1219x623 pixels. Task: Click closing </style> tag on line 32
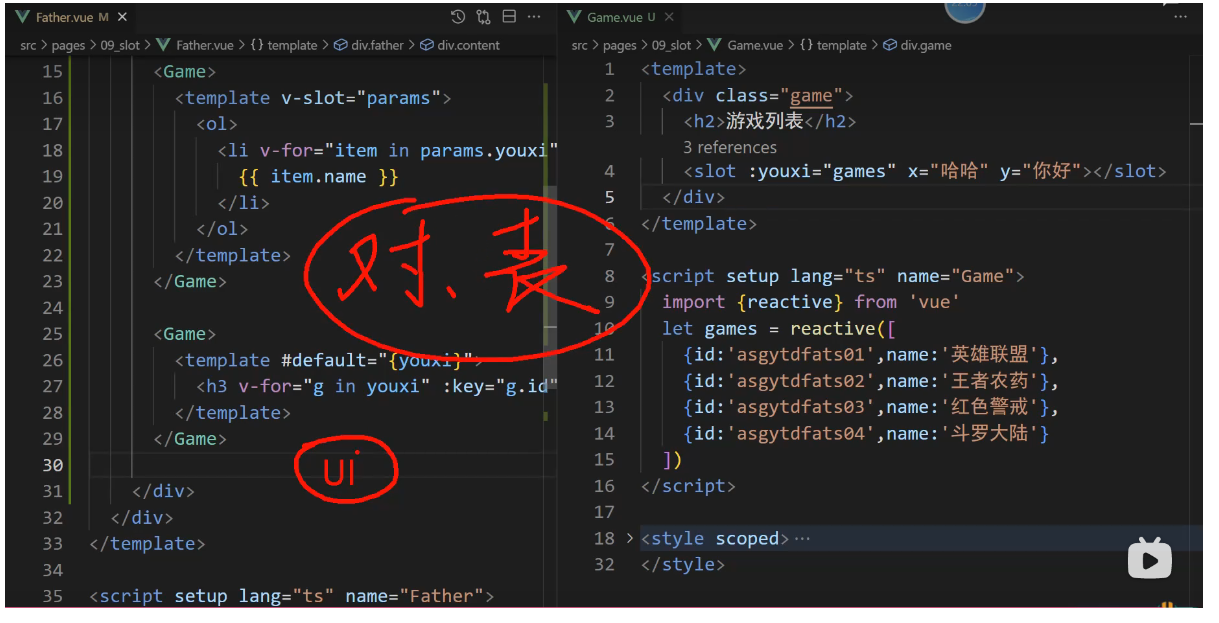(x=683, y=564)
